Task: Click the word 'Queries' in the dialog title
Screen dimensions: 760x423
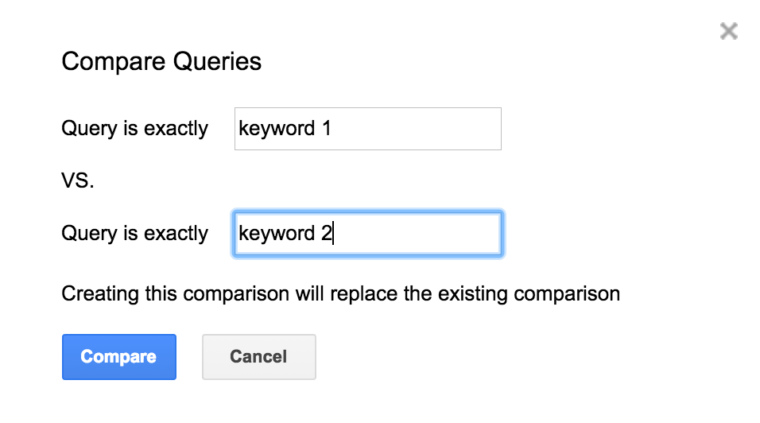Action: tap(217, 62)
